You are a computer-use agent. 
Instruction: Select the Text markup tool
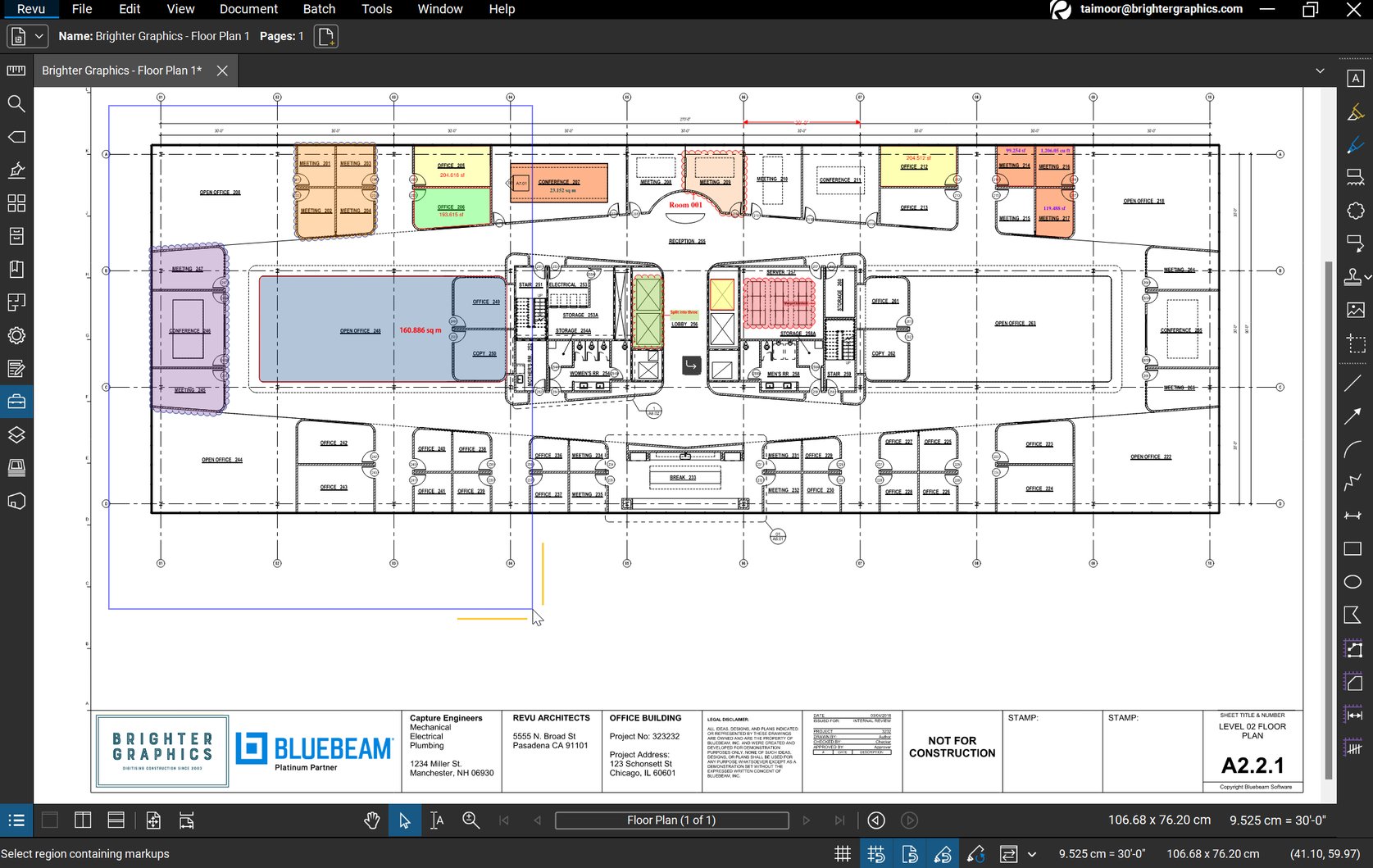click(1354, 77)
